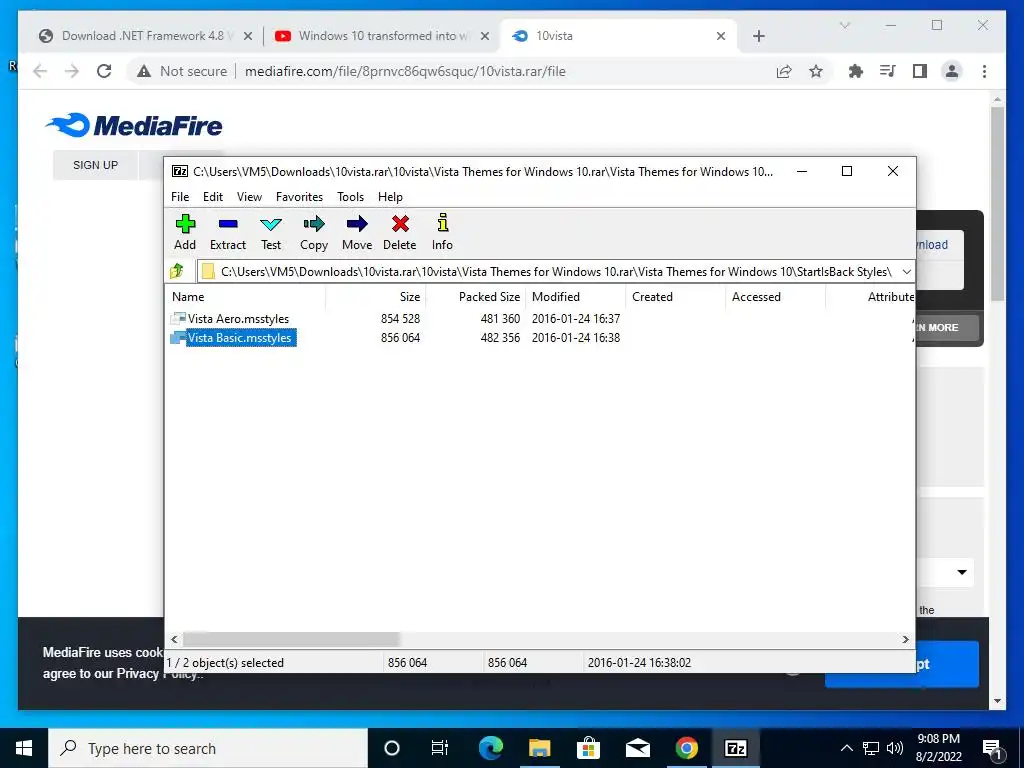Image resolution: width=1024 pixels, height=768 pixels.
Task: Close the 10vista browser tab
Action: click(721, 36)
